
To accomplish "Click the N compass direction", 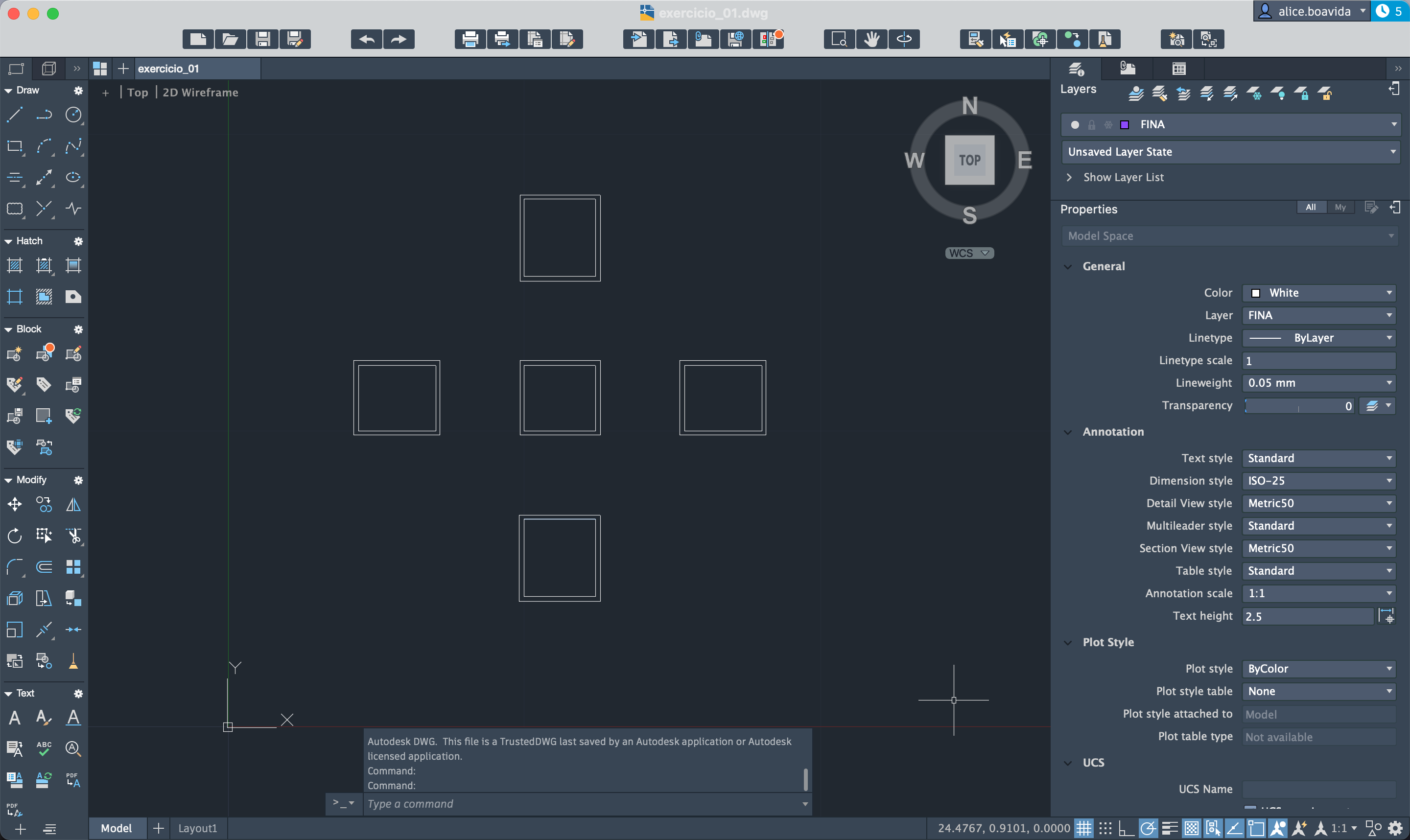I will (x=970, y=106).
